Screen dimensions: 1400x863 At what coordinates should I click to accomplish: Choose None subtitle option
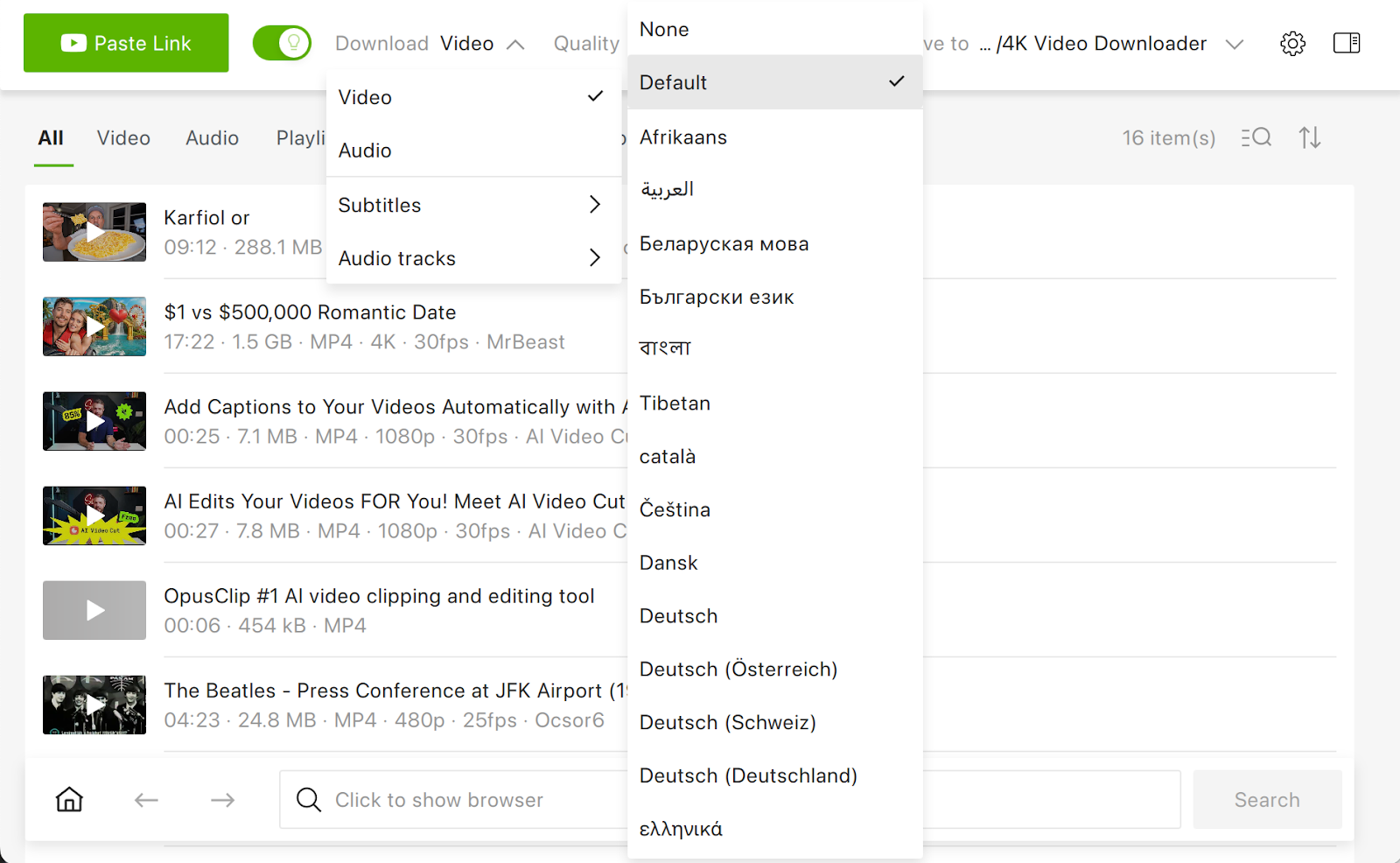click(775, 29)
